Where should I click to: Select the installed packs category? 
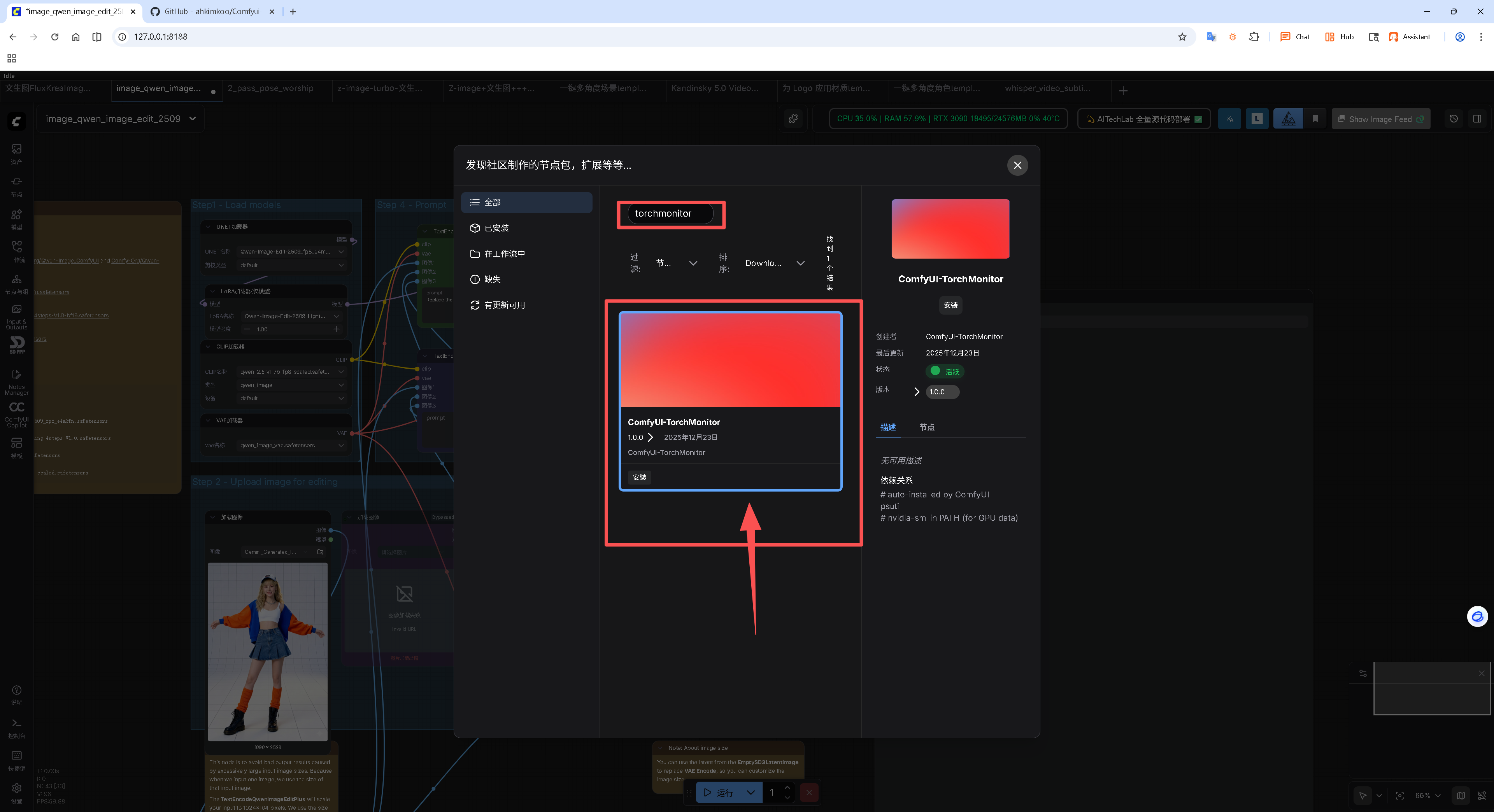(496, 228)
